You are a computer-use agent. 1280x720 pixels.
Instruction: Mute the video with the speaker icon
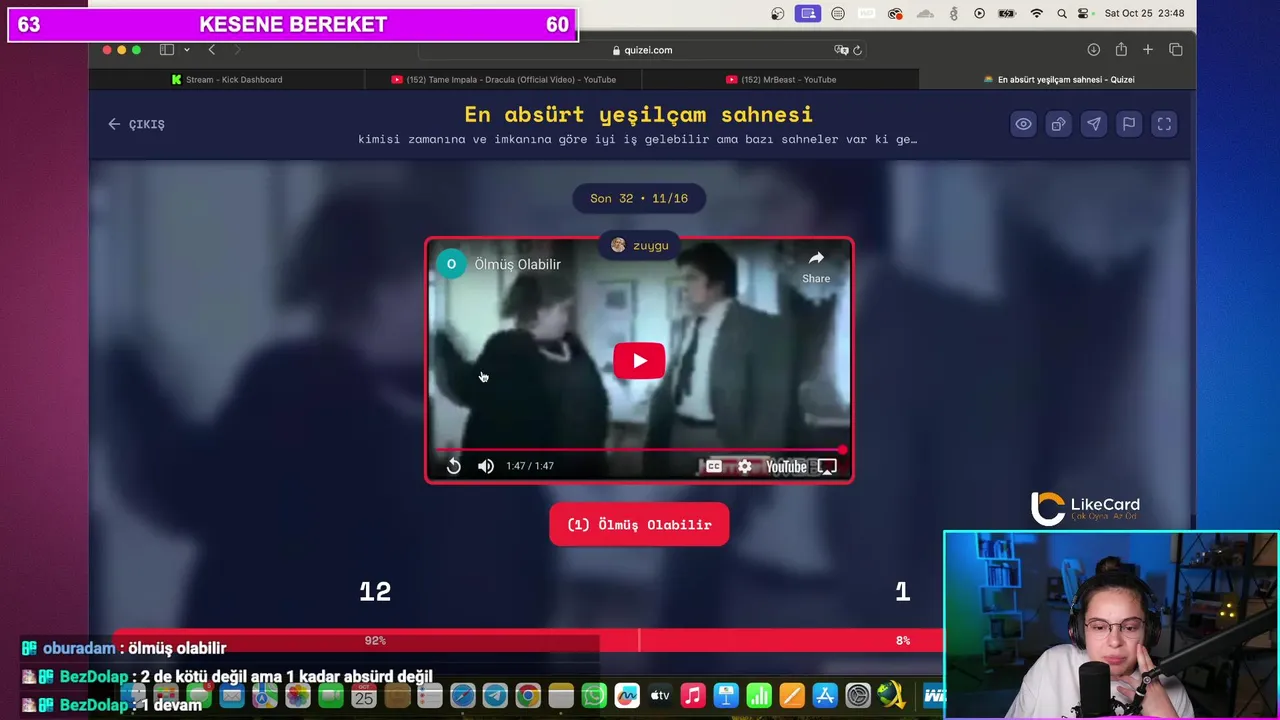[486, 466]
